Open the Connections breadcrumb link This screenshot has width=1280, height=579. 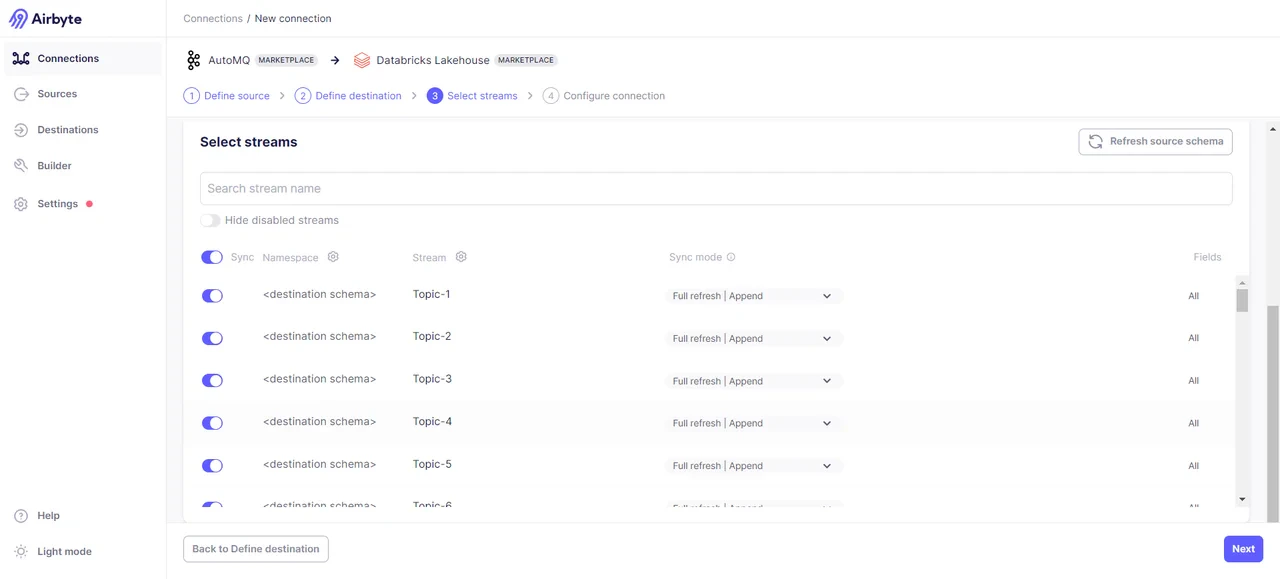pos(212,18)
